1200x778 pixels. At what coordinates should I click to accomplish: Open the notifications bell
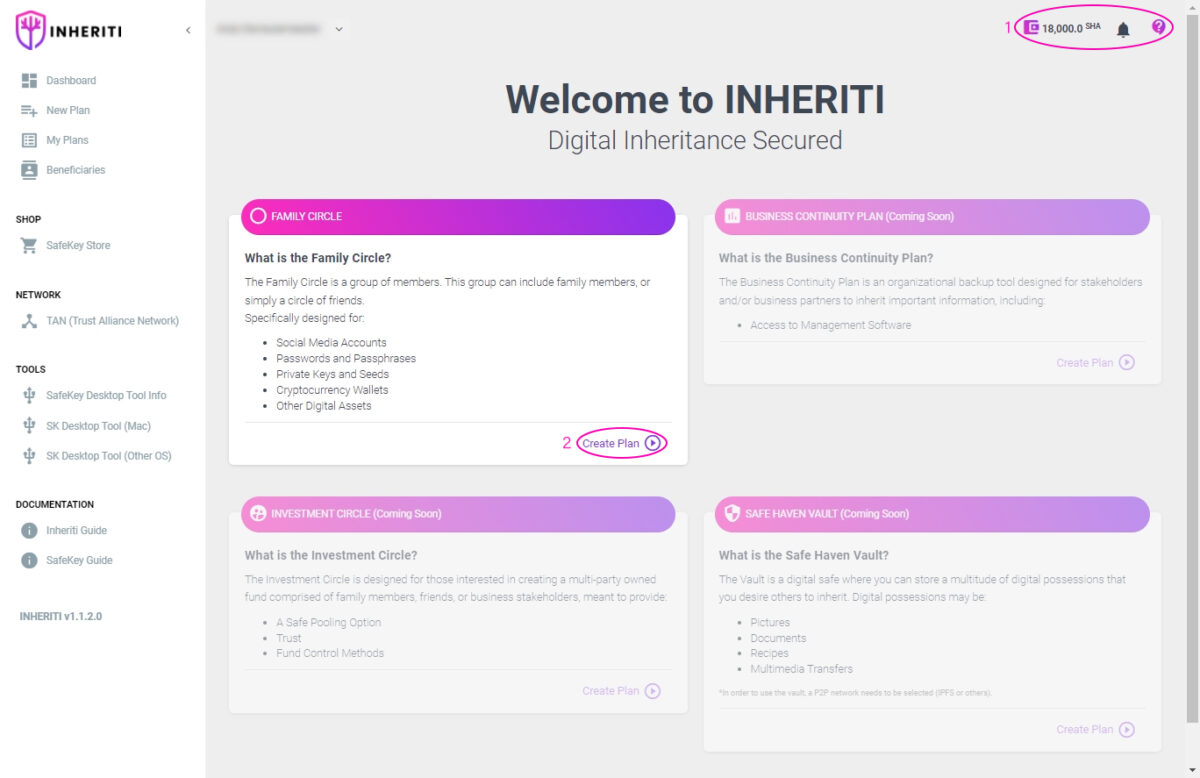pyautogui.click(x=1122, y=28)
